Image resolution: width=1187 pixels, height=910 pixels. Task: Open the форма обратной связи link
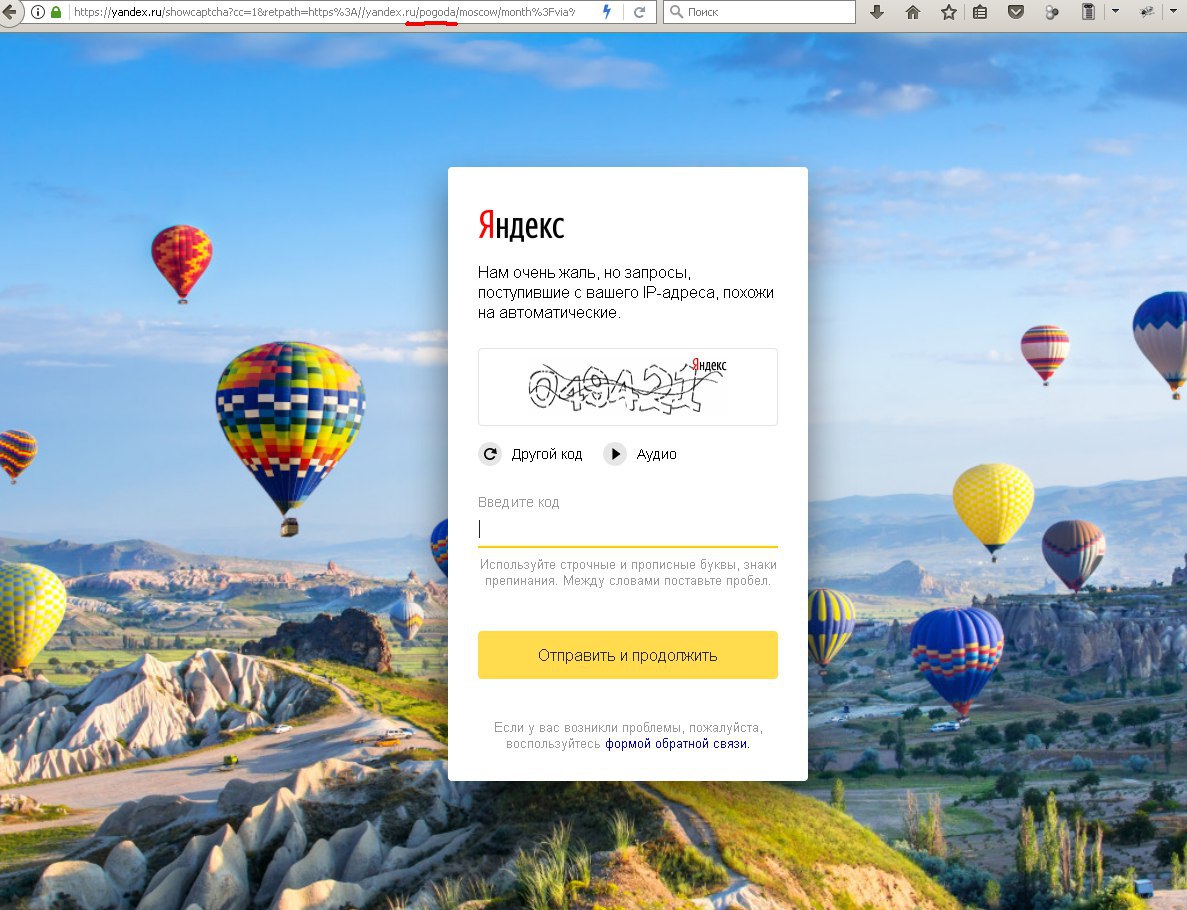[676, 743]
